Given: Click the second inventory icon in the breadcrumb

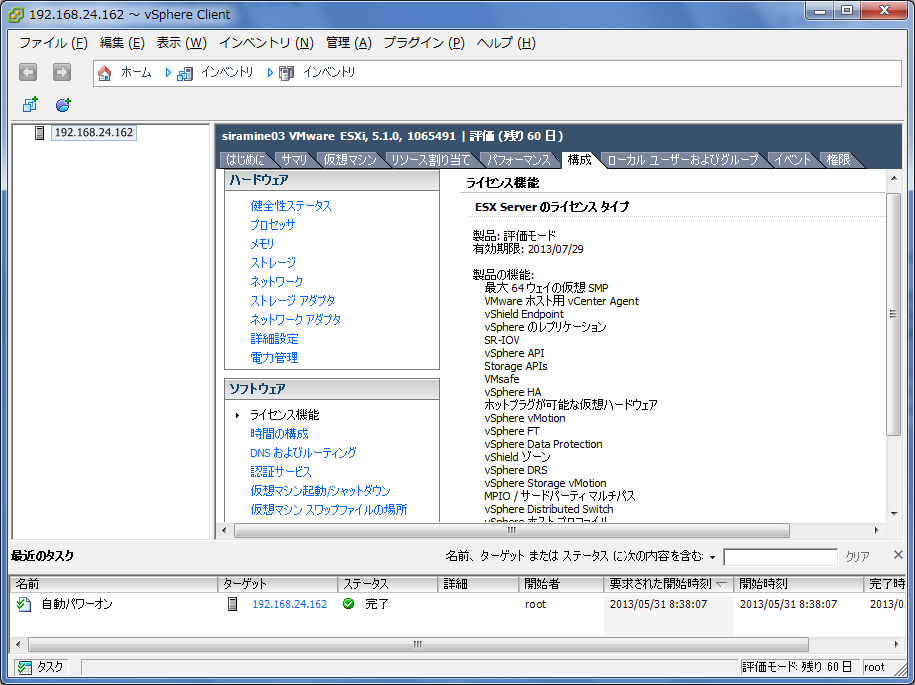Looking at the screenshot, I should [287, 74].
